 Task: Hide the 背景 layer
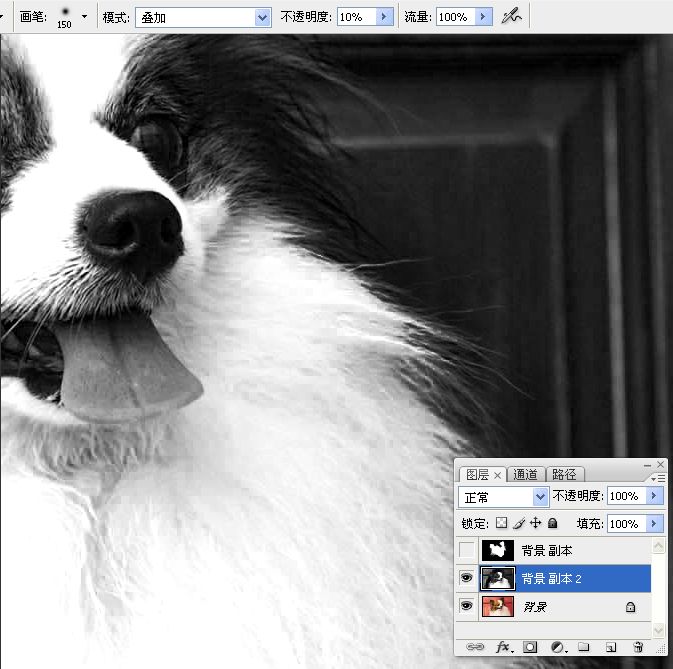(x=467, y=605)
